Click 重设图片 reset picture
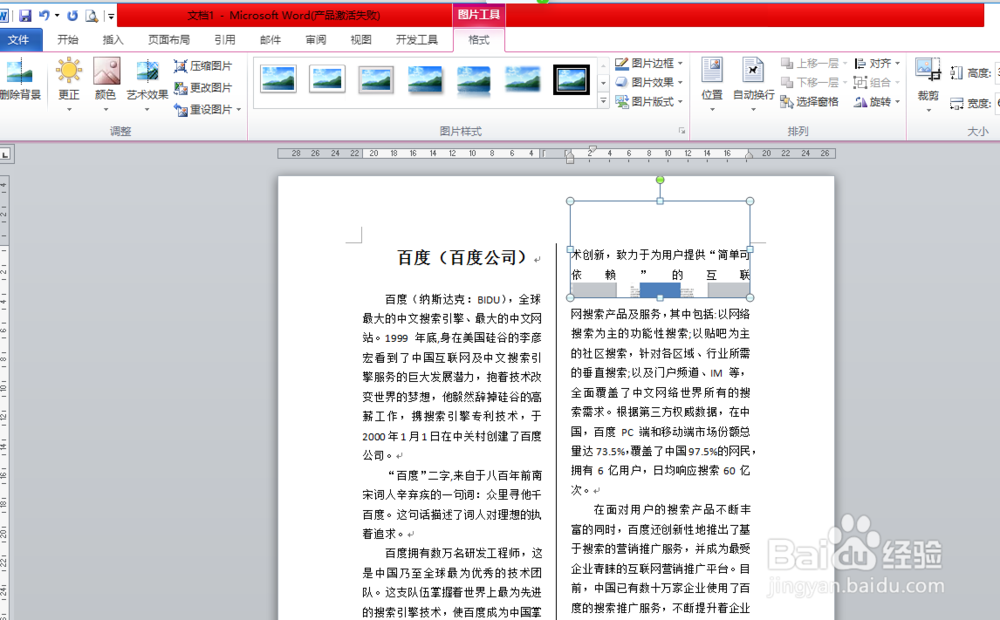The image size is (1000, 620). point(203,110)
